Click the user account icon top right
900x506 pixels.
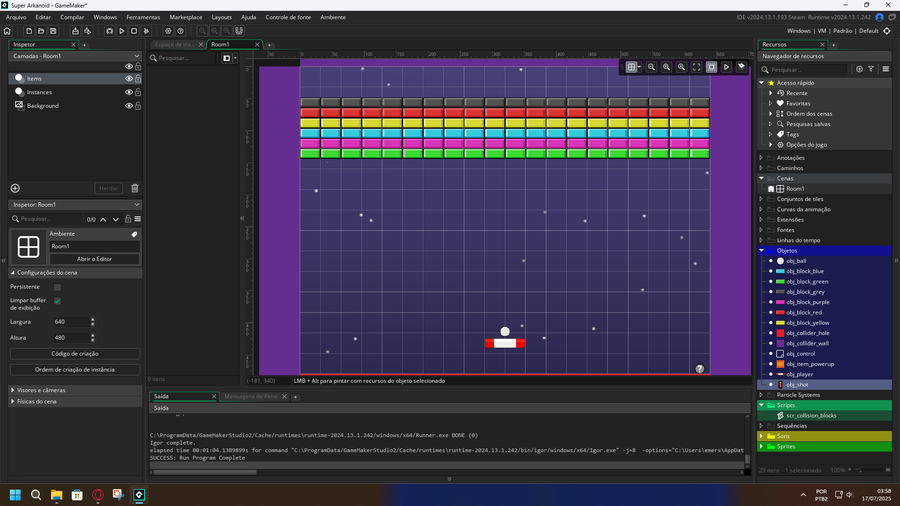click(879, 17)
